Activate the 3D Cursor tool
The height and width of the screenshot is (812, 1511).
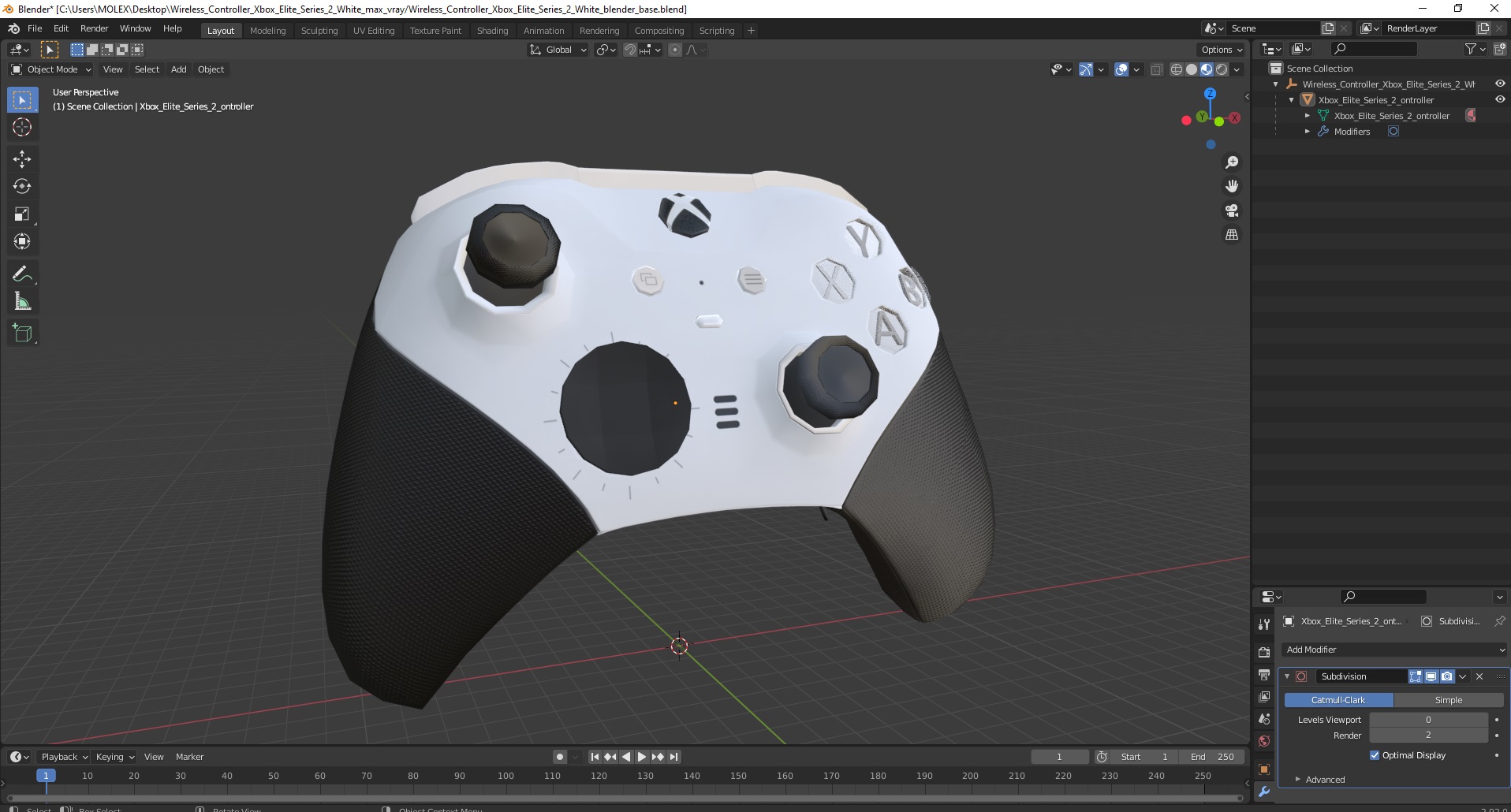[x=22, y=127]
